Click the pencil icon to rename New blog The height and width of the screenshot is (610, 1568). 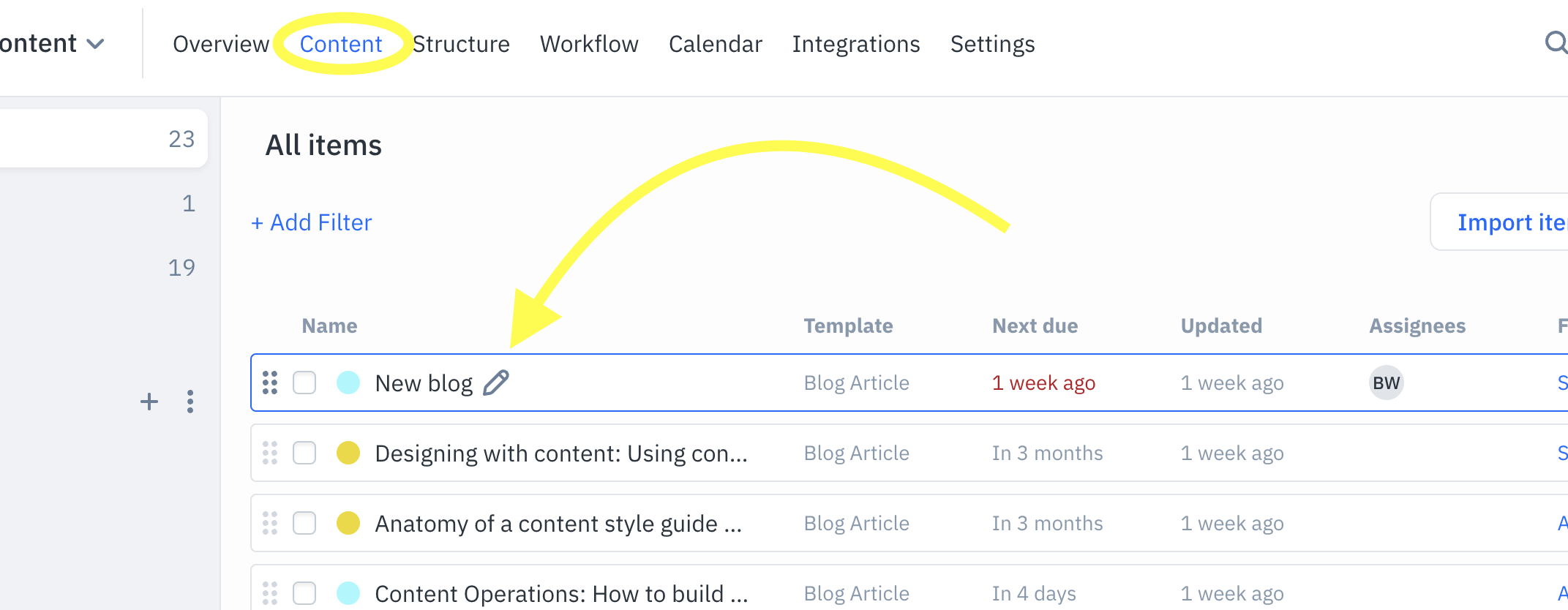(x=497, y=382)
